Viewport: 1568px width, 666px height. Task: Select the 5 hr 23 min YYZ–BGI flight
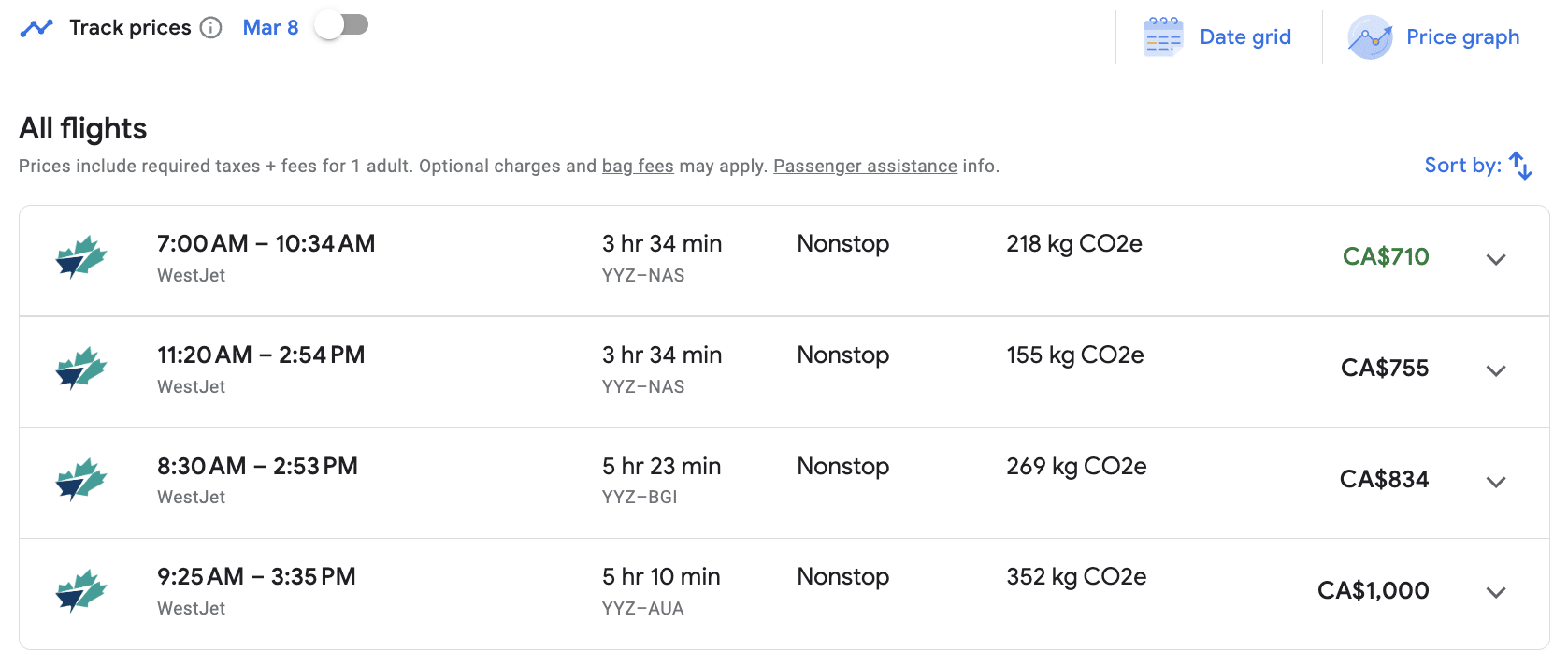coord(661,480)
